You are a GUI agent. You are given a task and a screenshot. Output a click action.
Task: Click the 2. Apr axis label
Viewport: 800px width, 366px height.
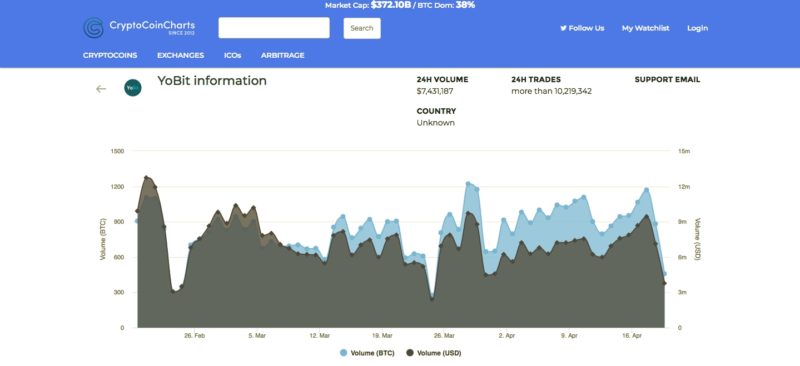(507, 336)
